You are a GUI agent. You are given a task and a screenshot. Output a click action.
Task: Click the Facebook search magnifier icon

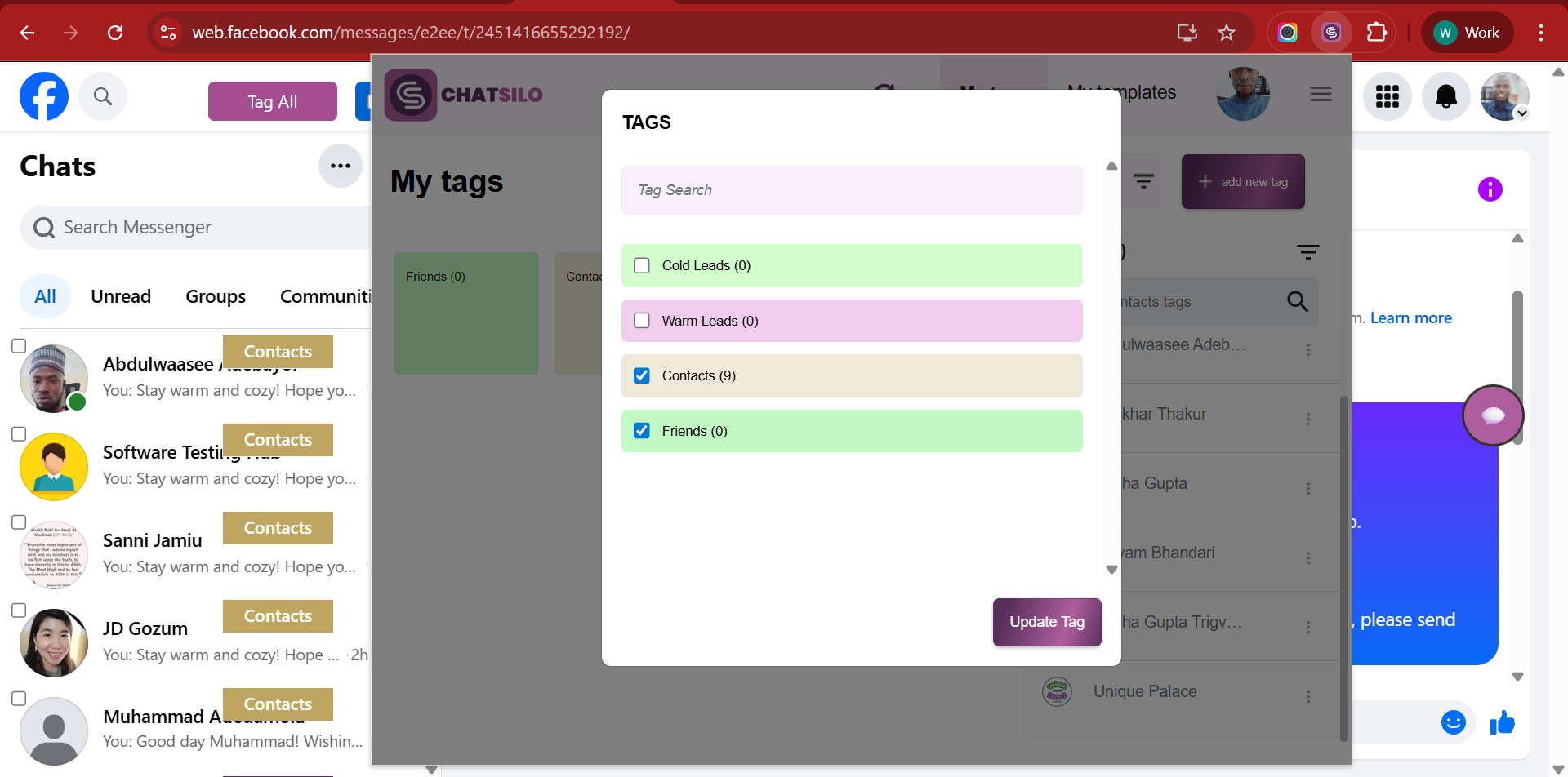tap(103, 96)
